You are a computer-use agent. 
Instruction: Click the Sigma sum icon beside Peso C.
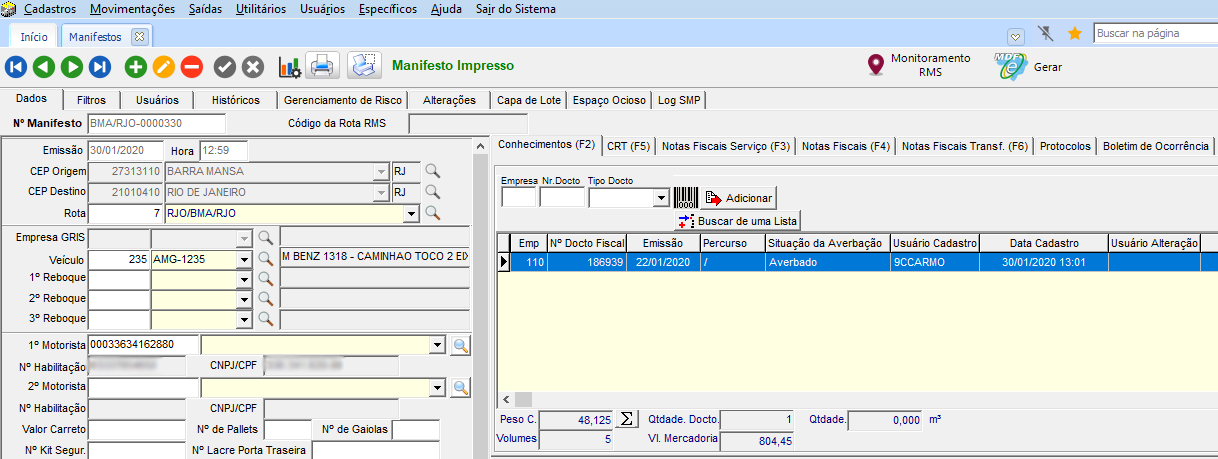[627, 420]
